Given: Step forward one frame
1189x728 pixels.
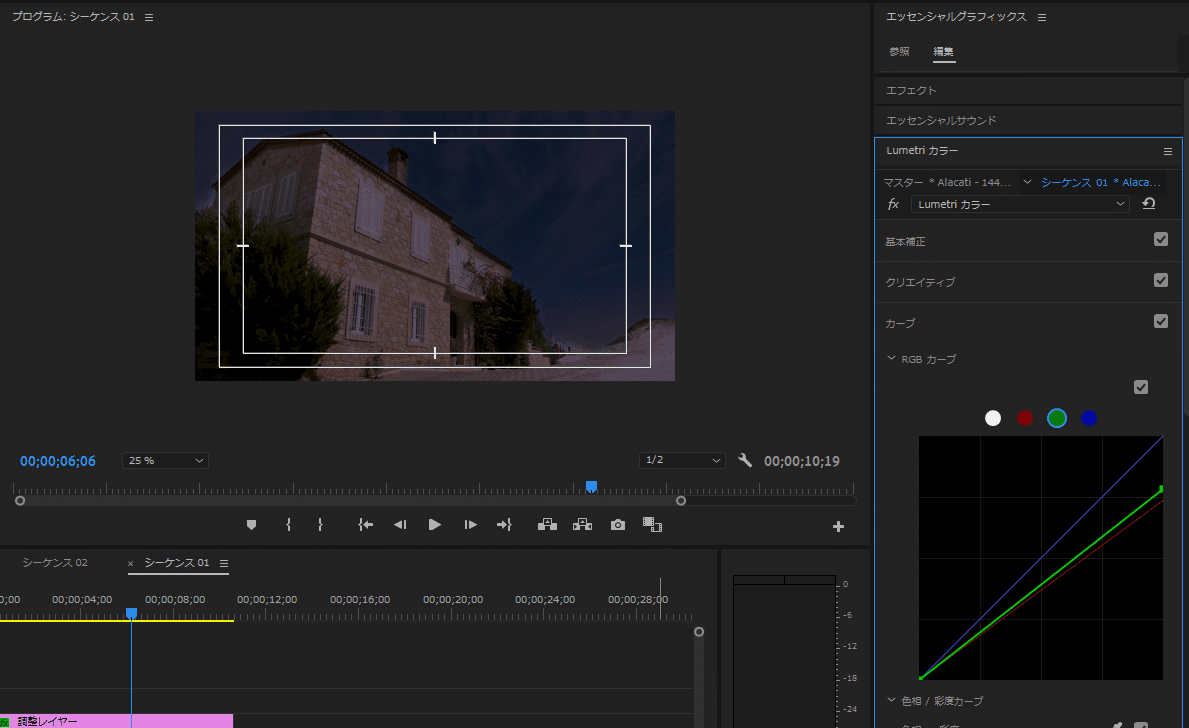Looking at the screenshot, I should [470, 525].
